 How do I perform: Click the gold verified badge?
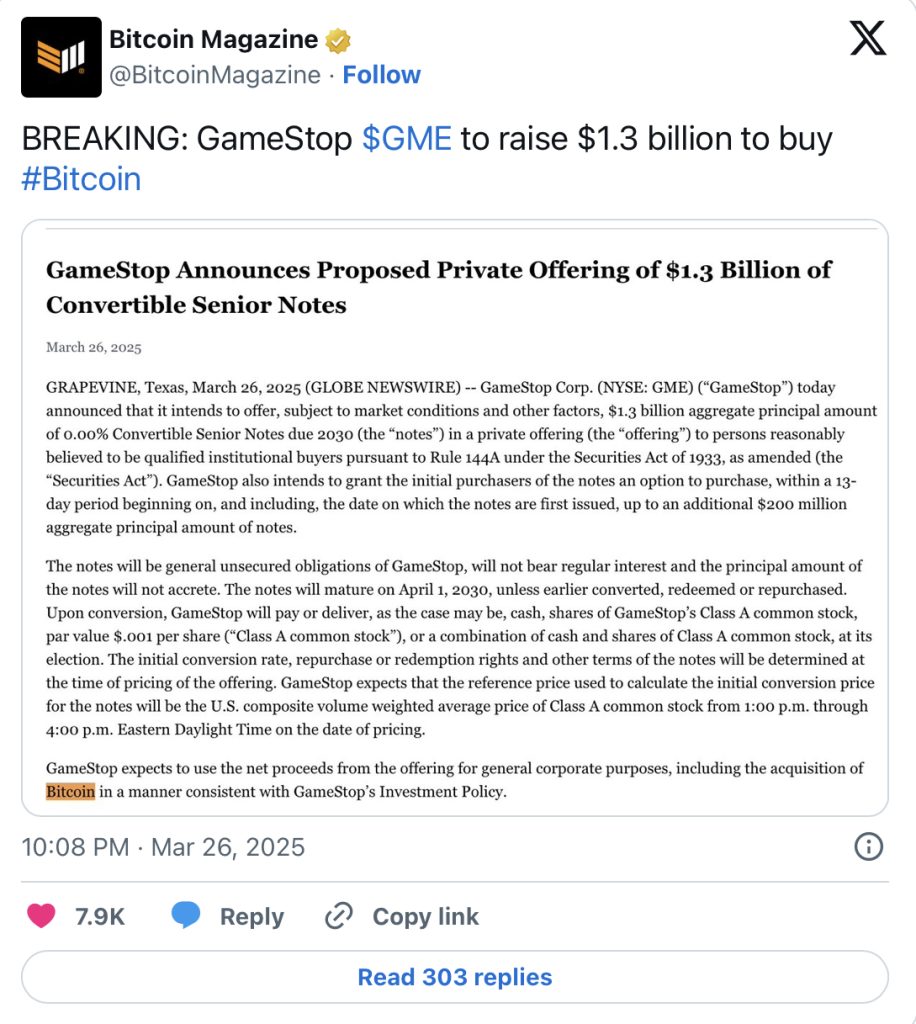[338, 40]
